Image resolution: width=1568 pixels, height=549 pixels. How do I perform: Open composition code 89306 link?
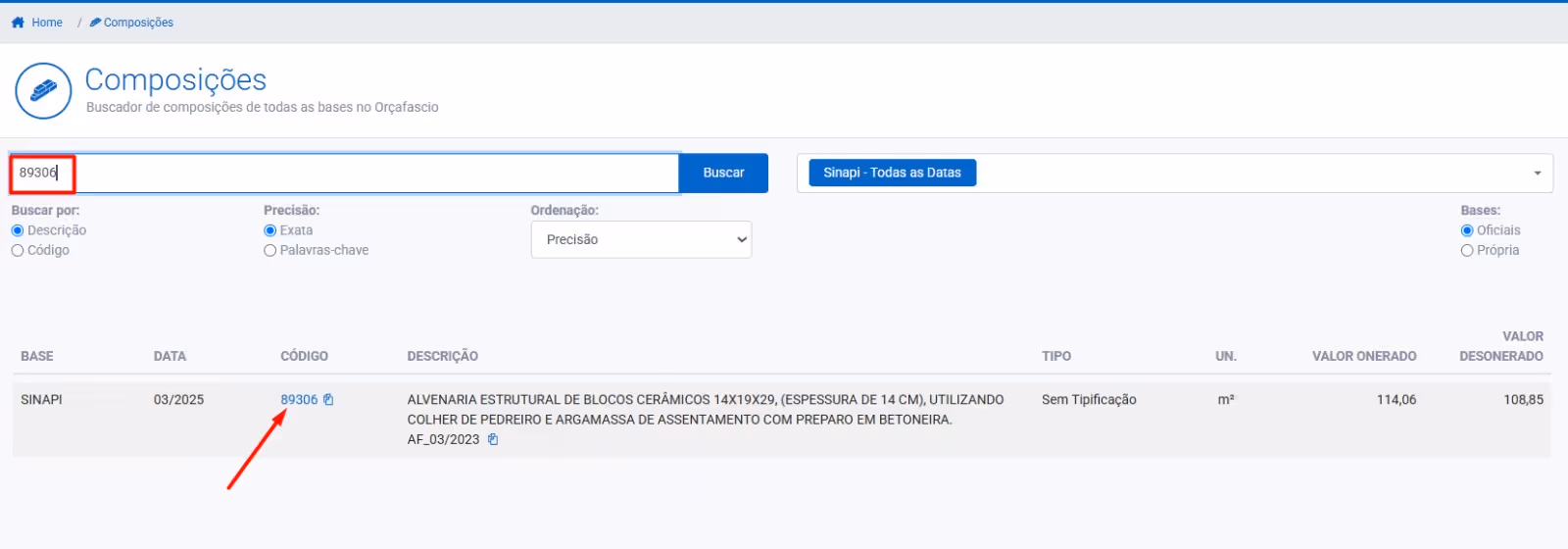coord(299,400)
